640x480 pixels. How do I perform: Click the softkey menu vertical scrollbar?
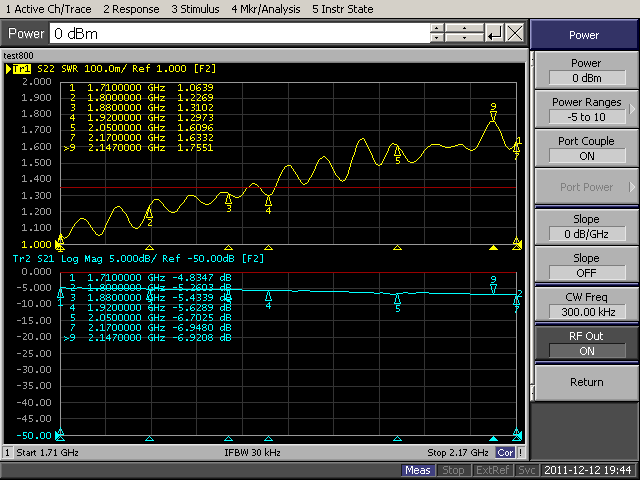tap(532, 227)
